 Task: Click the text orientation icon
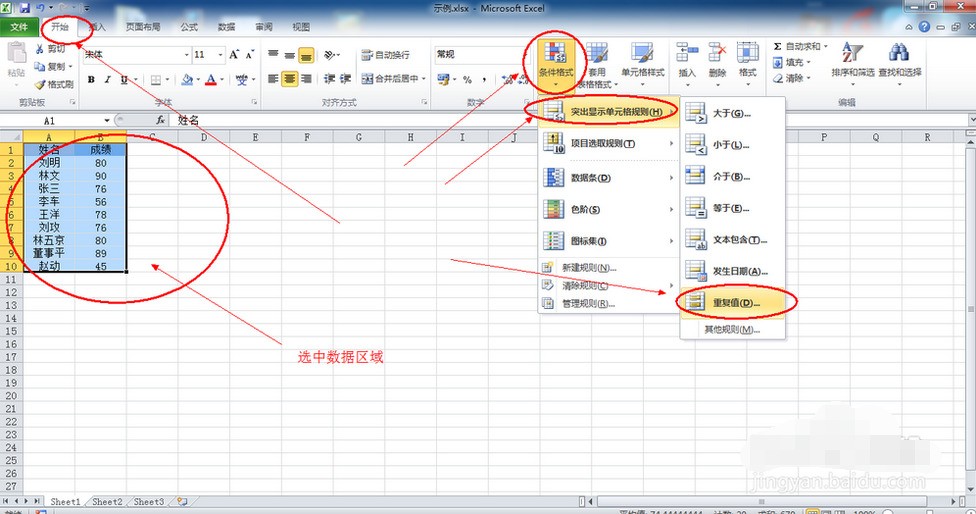329,55
